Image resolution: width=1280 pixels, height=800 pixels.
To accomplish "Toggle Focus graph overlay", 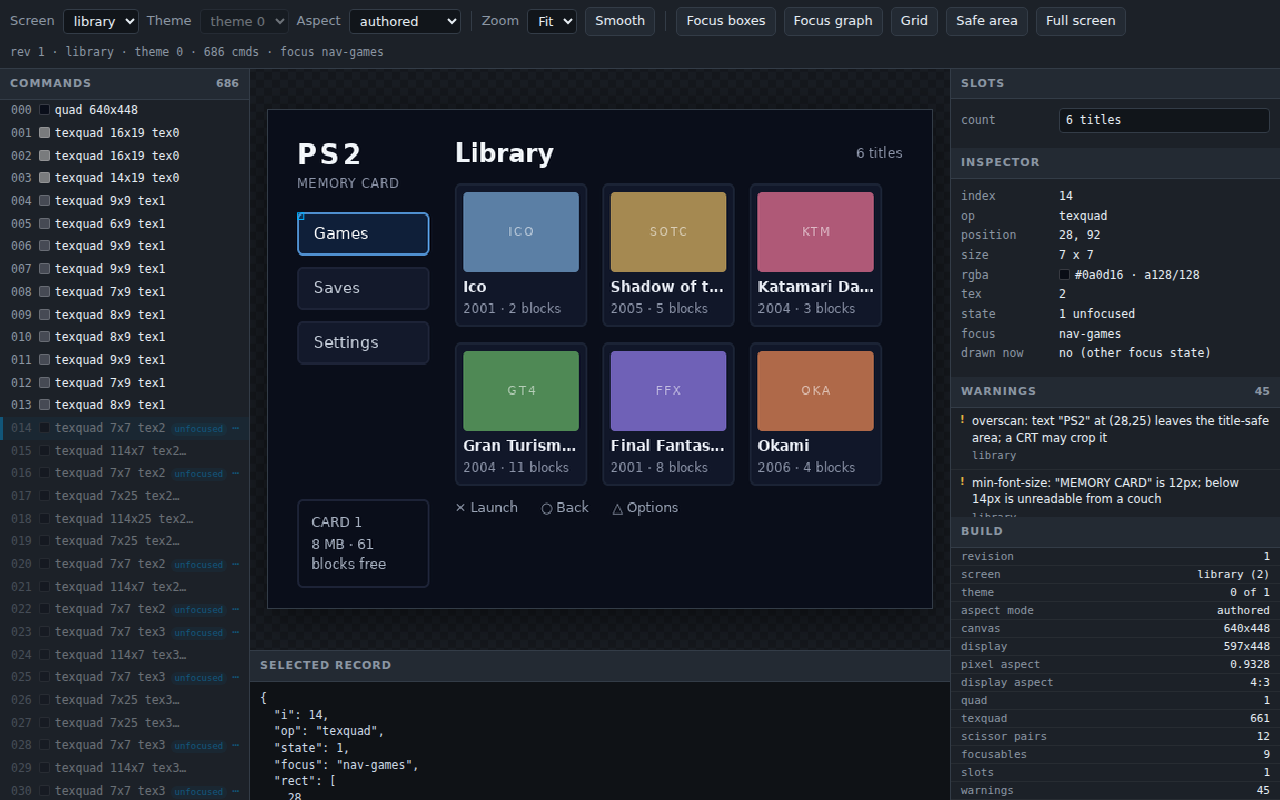I will (833, 21).
